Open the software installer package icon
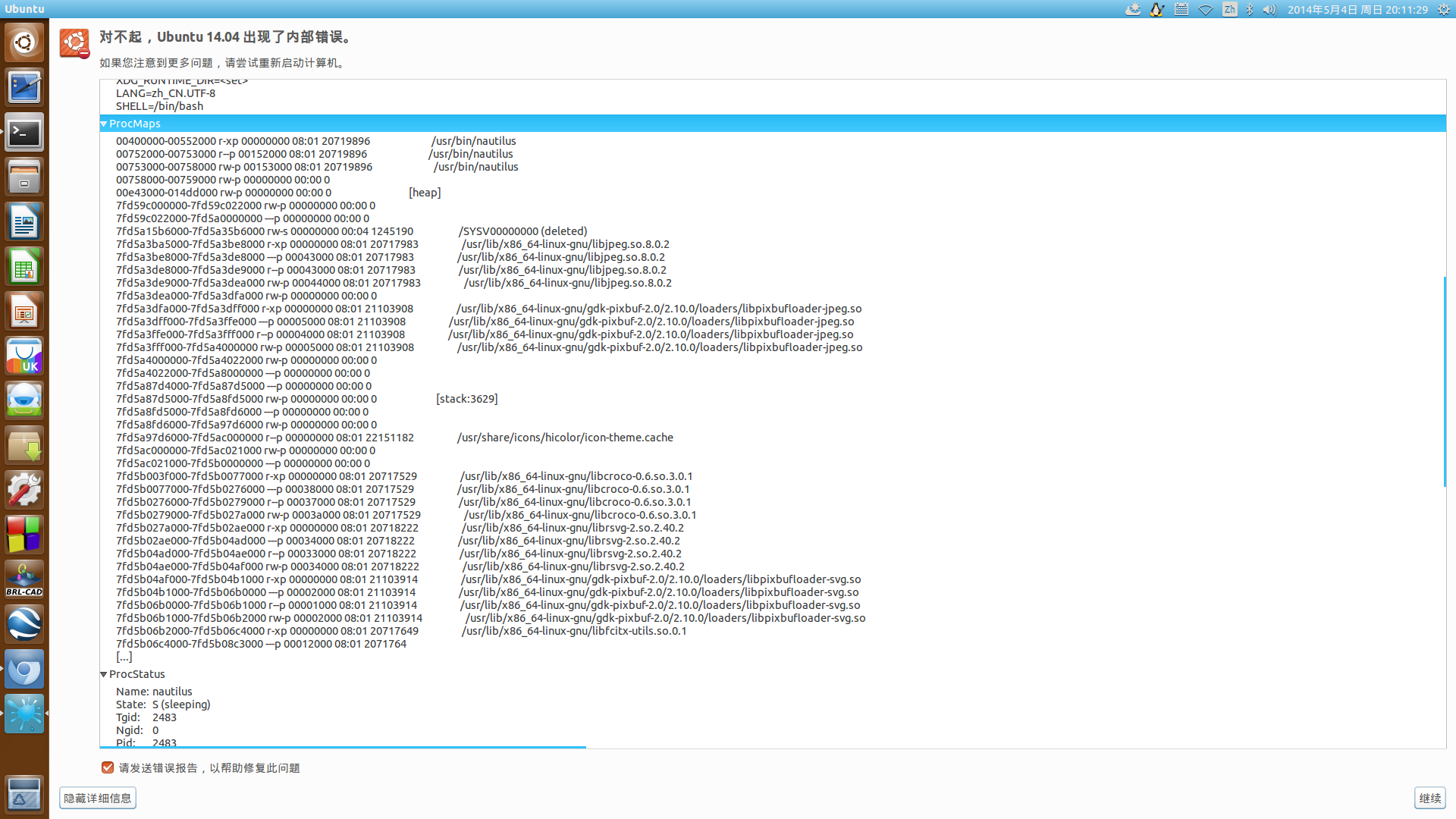The image size is (1456, 819). (24, 446)
